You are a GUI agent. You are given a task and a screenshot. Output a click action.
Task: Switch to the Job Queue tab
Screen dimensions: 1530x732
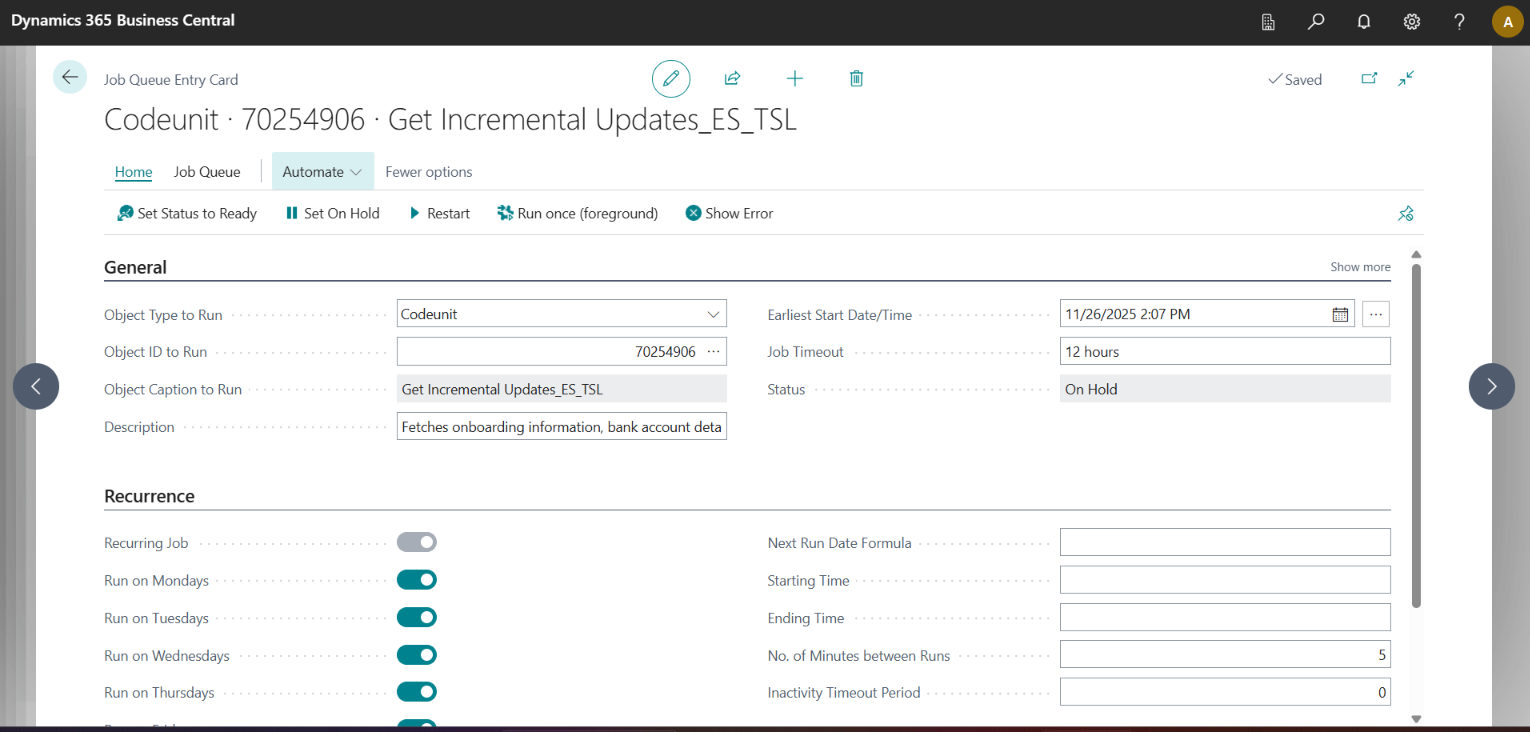point(207,171)
